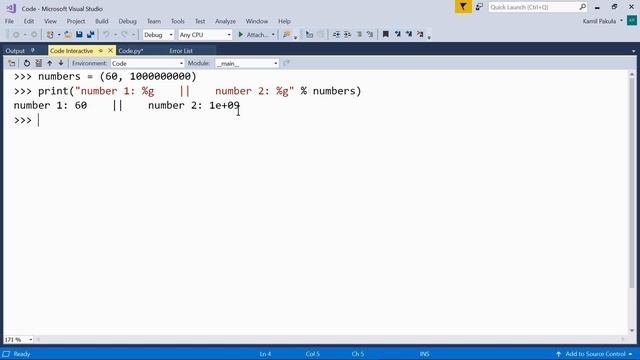Open the Edit menu
Viewport: 640px width, 360px height.
click(29, 21)
